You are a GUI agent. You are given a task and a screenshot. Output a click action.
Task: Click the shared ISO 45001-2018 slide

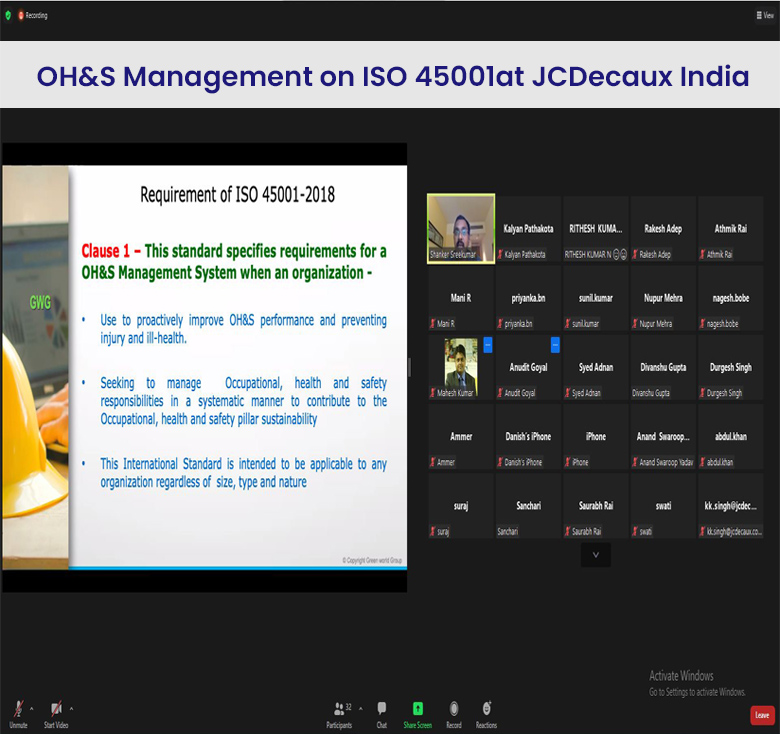(x=204, y=367)
